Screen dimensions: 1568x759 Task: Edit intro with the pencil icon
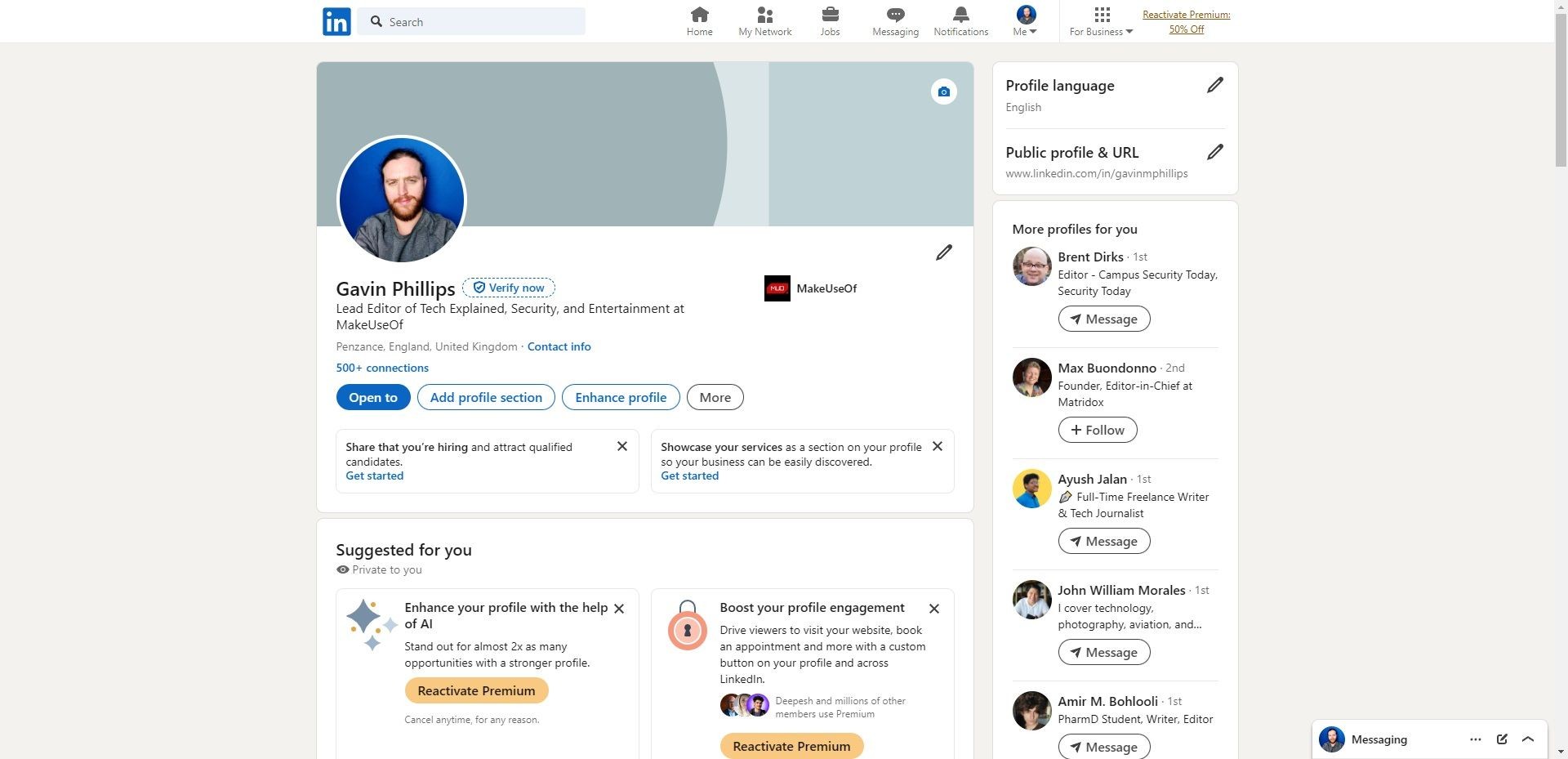click(x=943, y=252)
